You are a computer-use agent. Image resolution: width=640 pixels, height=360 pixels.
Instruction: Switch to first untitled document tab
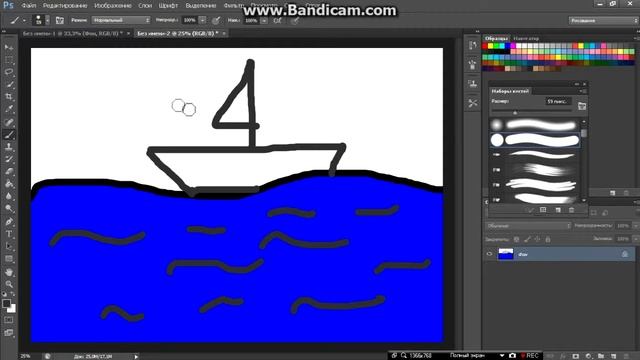pos(73,33)
